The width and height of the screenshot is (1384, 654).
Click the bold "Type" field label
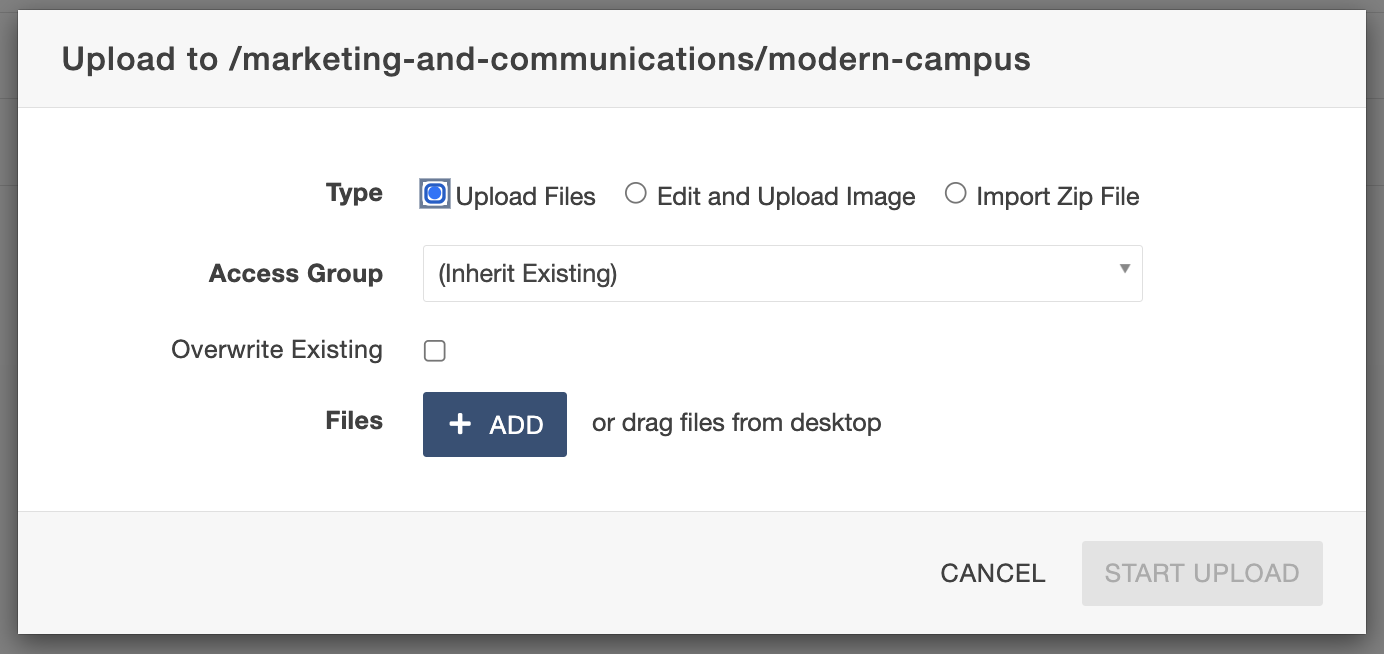pos(354,193)
